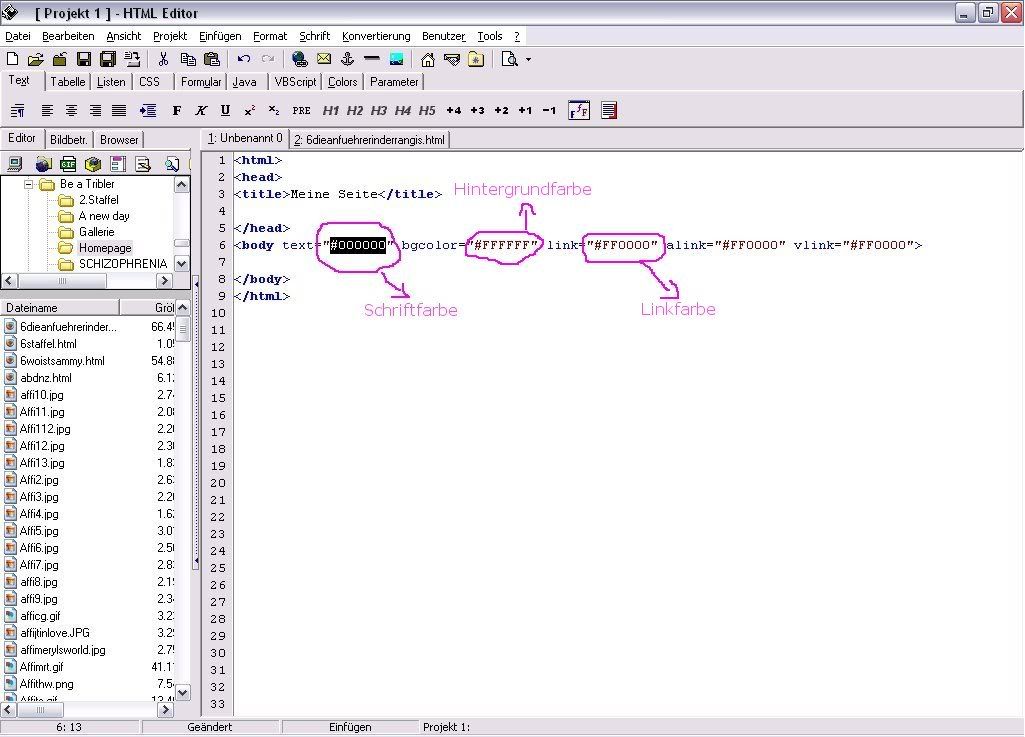Image resolution: width=1025 pixels, height=737 pixels.
Task: Select file 6staffel.html in file list
Action: (x=48, y=344)
